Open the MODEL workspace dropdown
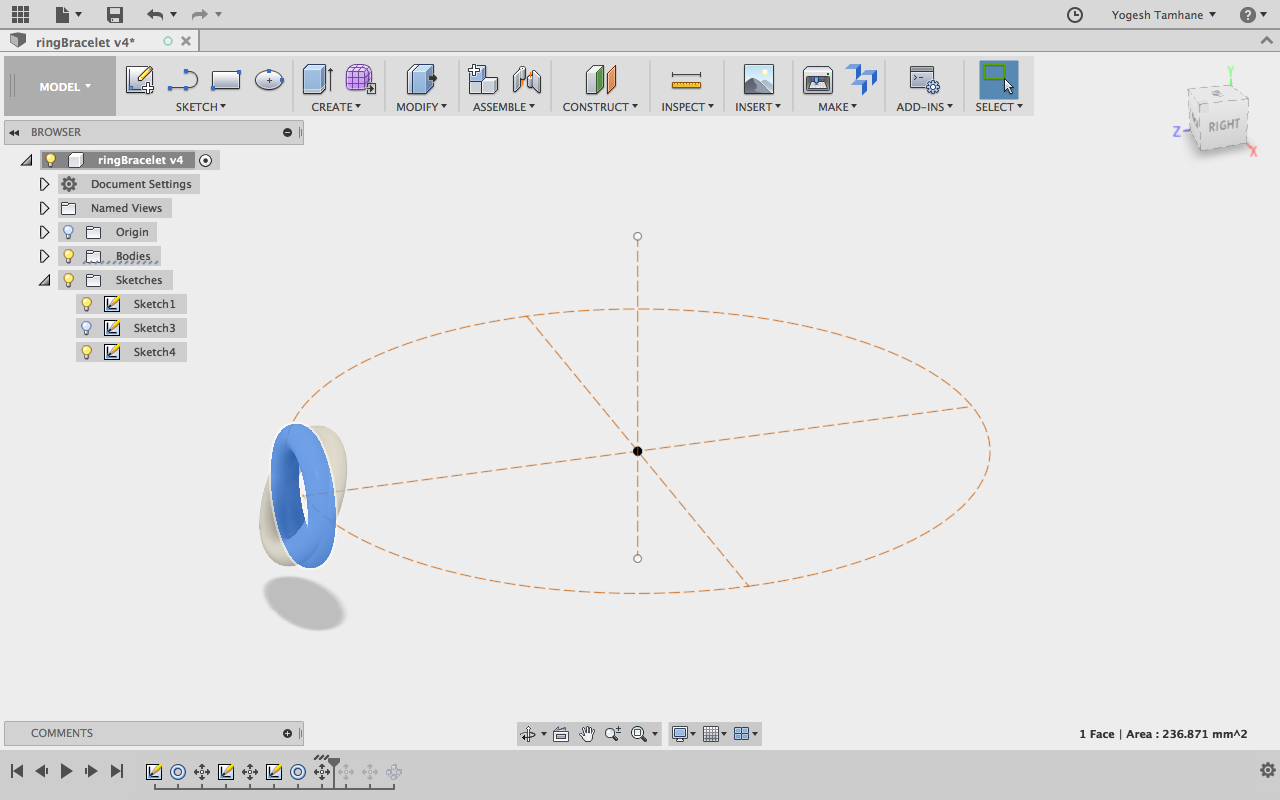 60,86
